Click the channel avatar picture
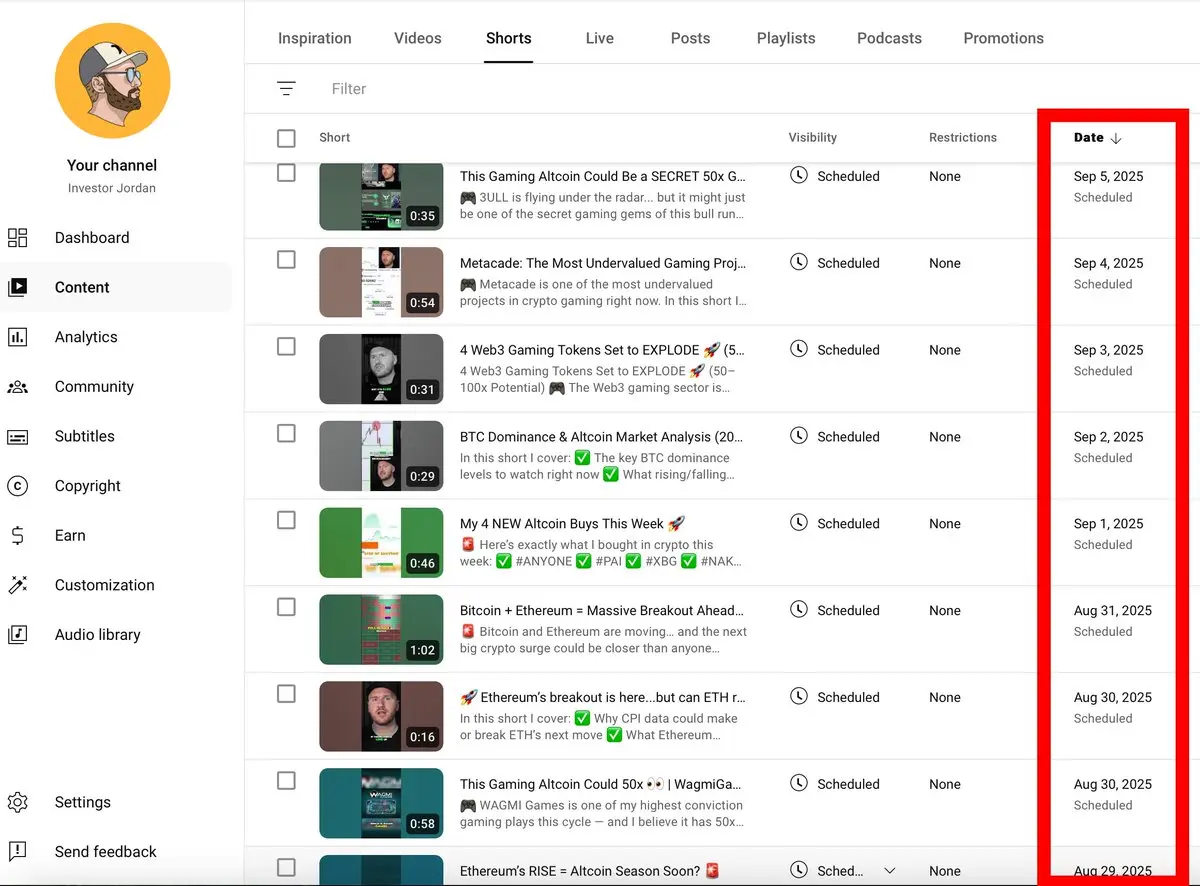 click(113, 80)
